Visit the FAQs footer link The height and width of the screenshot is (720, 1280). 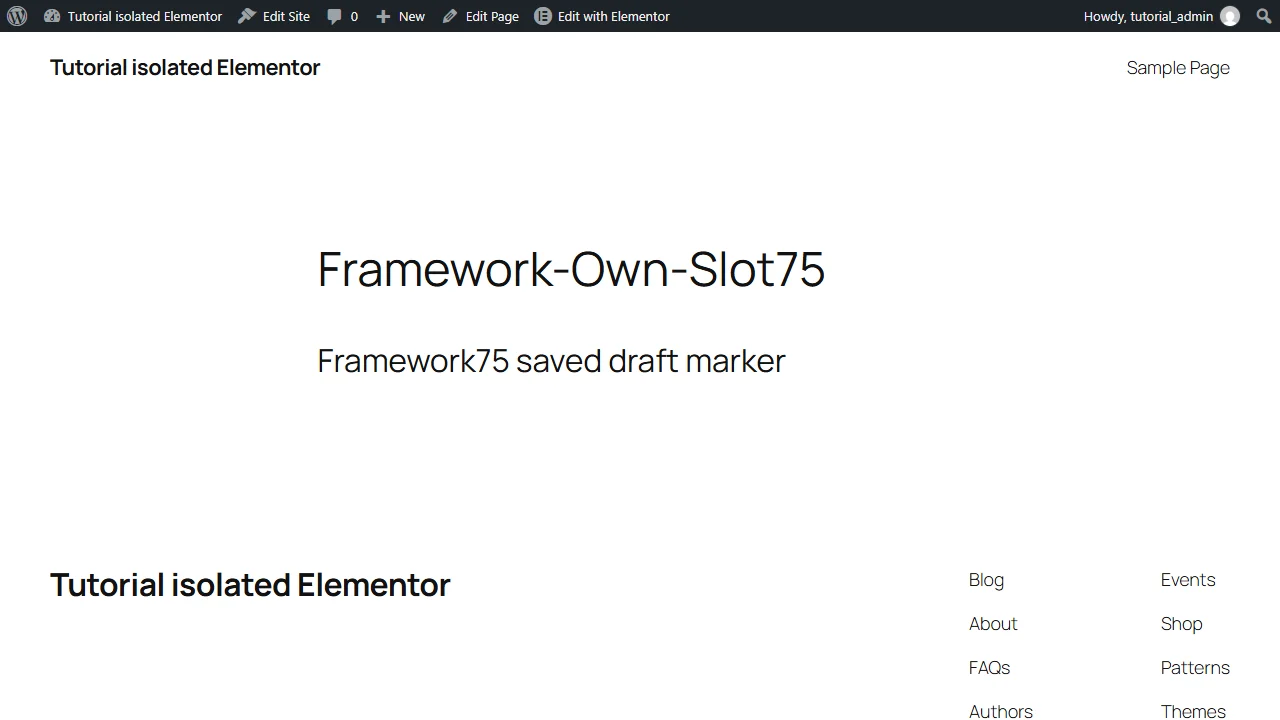pos(989,668)
